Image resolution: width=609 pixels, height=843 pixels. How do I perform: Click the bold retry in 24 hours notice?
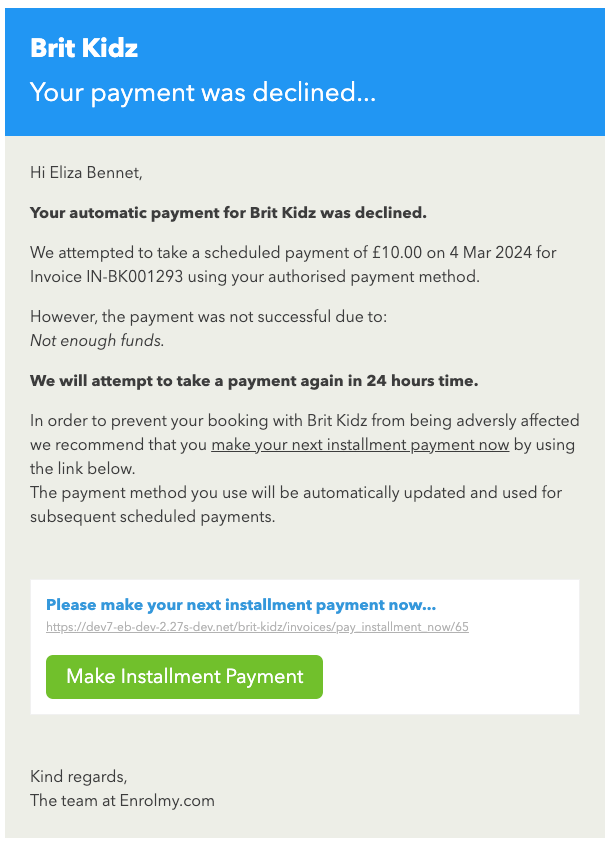click(254, 381)
